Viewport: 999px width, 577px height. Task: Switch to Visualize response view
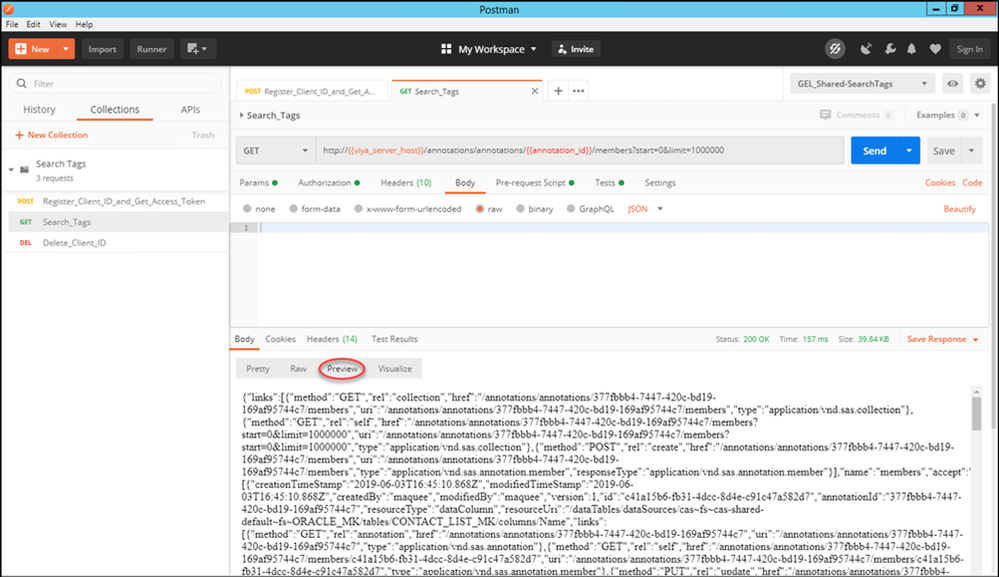coord(395,369)
